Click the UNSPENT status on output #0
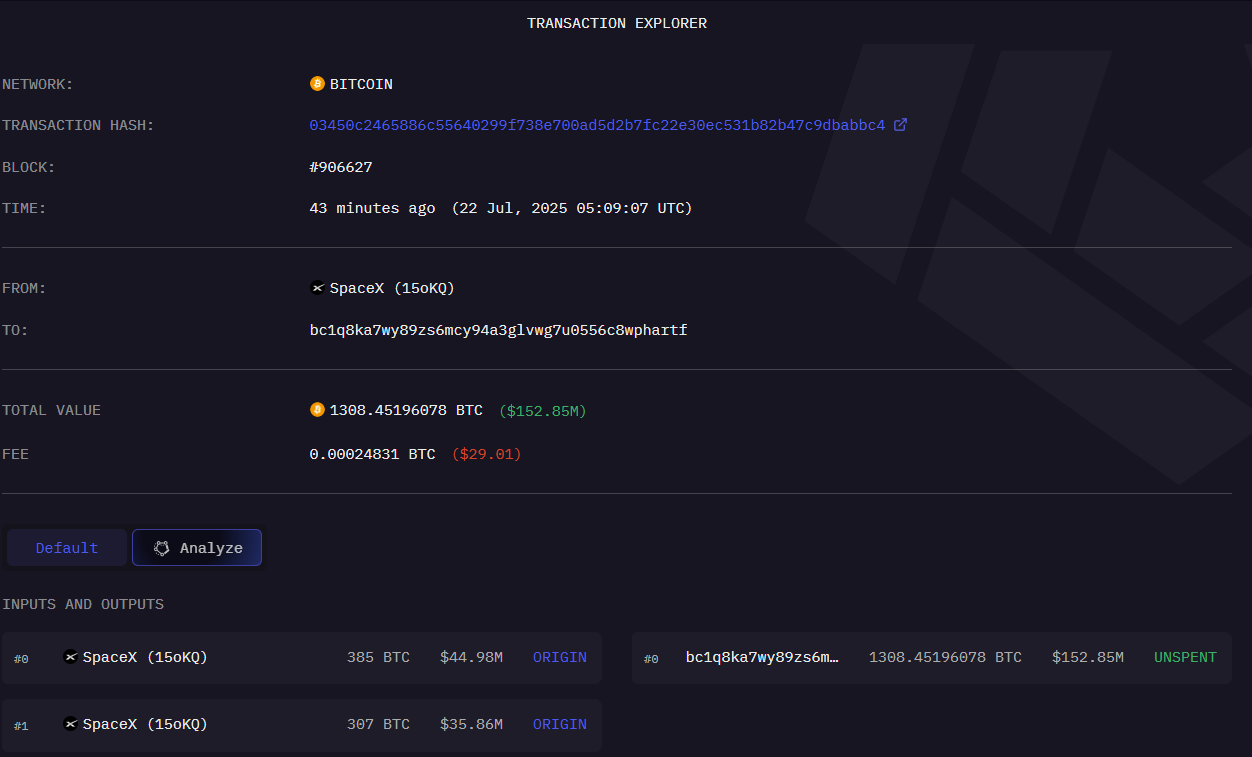The width and height of the screenshot is (1252, 757). pos(1185,657)
